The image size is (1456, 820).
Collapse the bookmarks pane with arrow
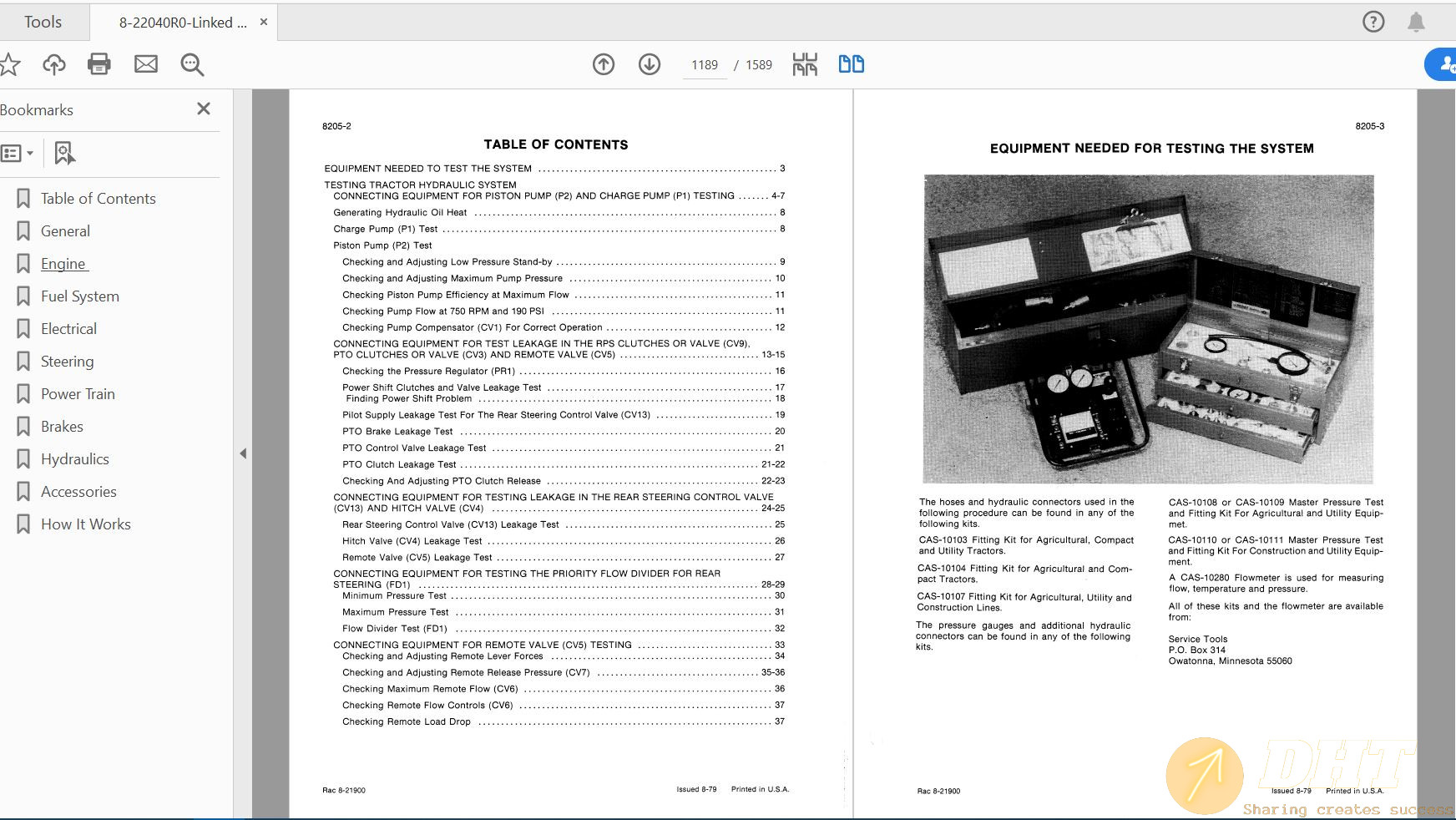click(x=243, y=453)
